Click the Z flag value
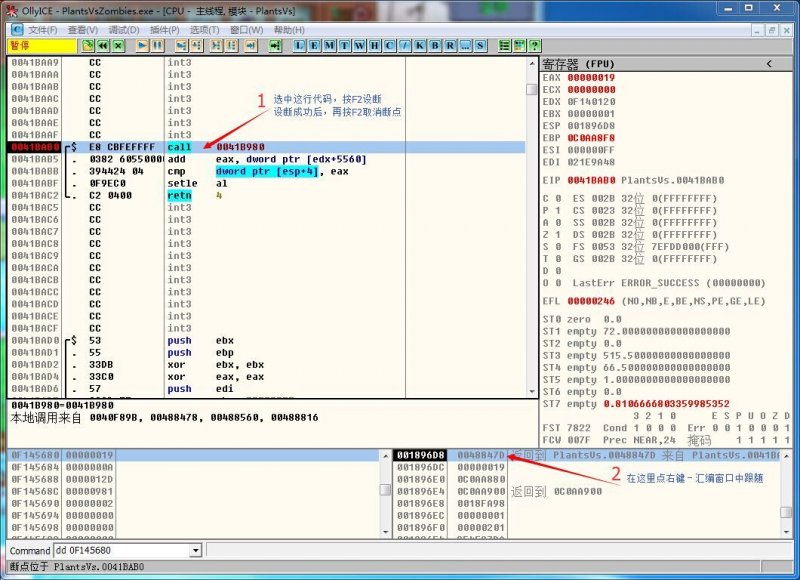 click(x=558, y=235)
